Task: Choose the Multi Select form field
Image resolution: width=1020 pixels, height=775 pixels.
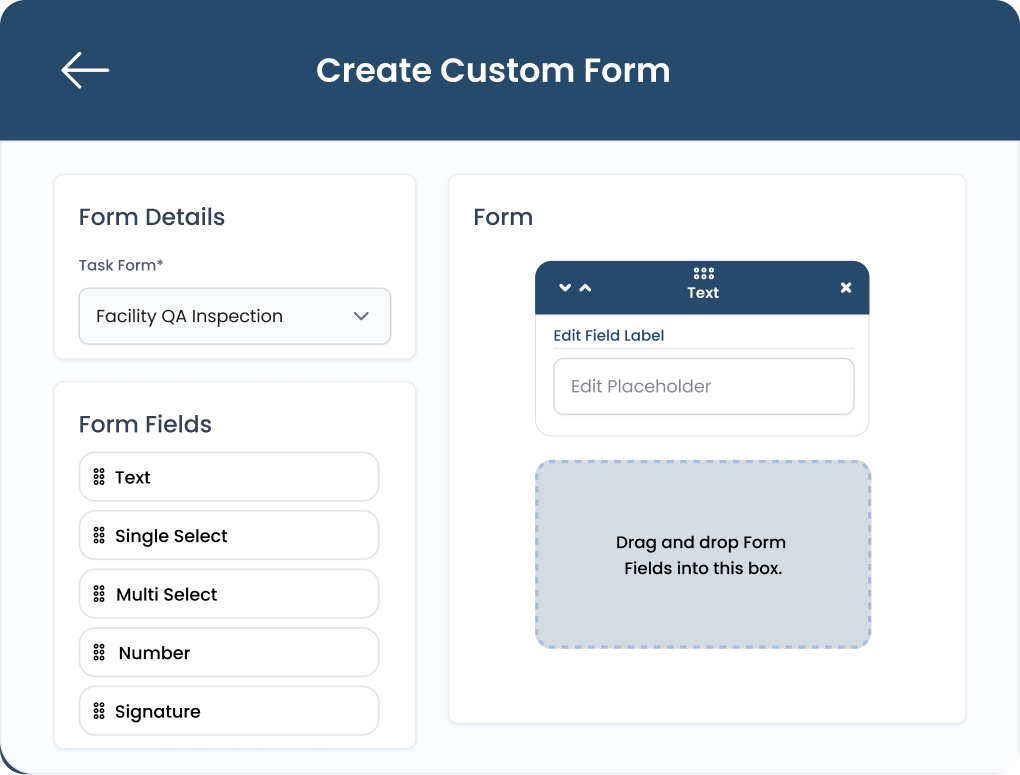Action: pyautogui.click(x=229, y=594)
